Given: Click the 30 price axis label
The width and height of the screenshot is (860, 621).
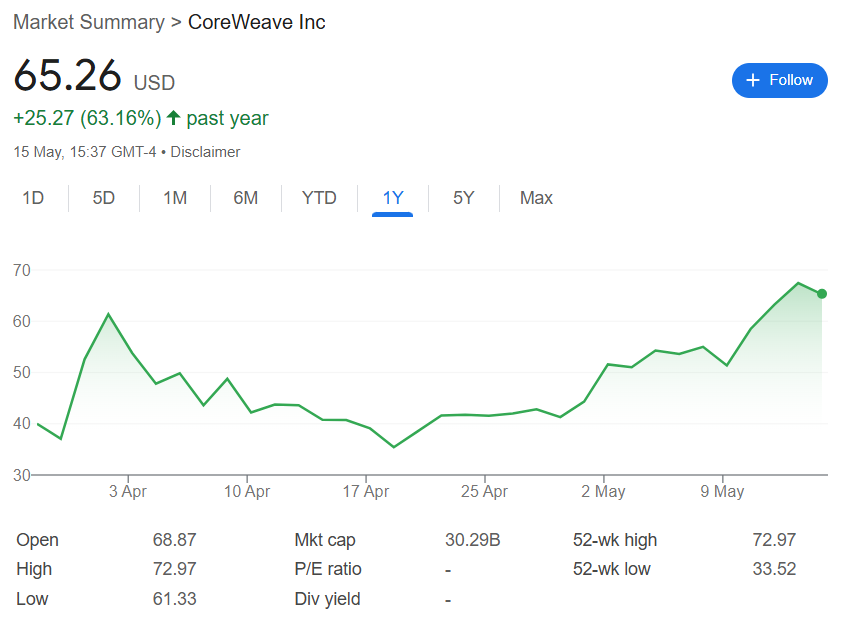Looking at the screenshot, I should [x=22, y=475].
